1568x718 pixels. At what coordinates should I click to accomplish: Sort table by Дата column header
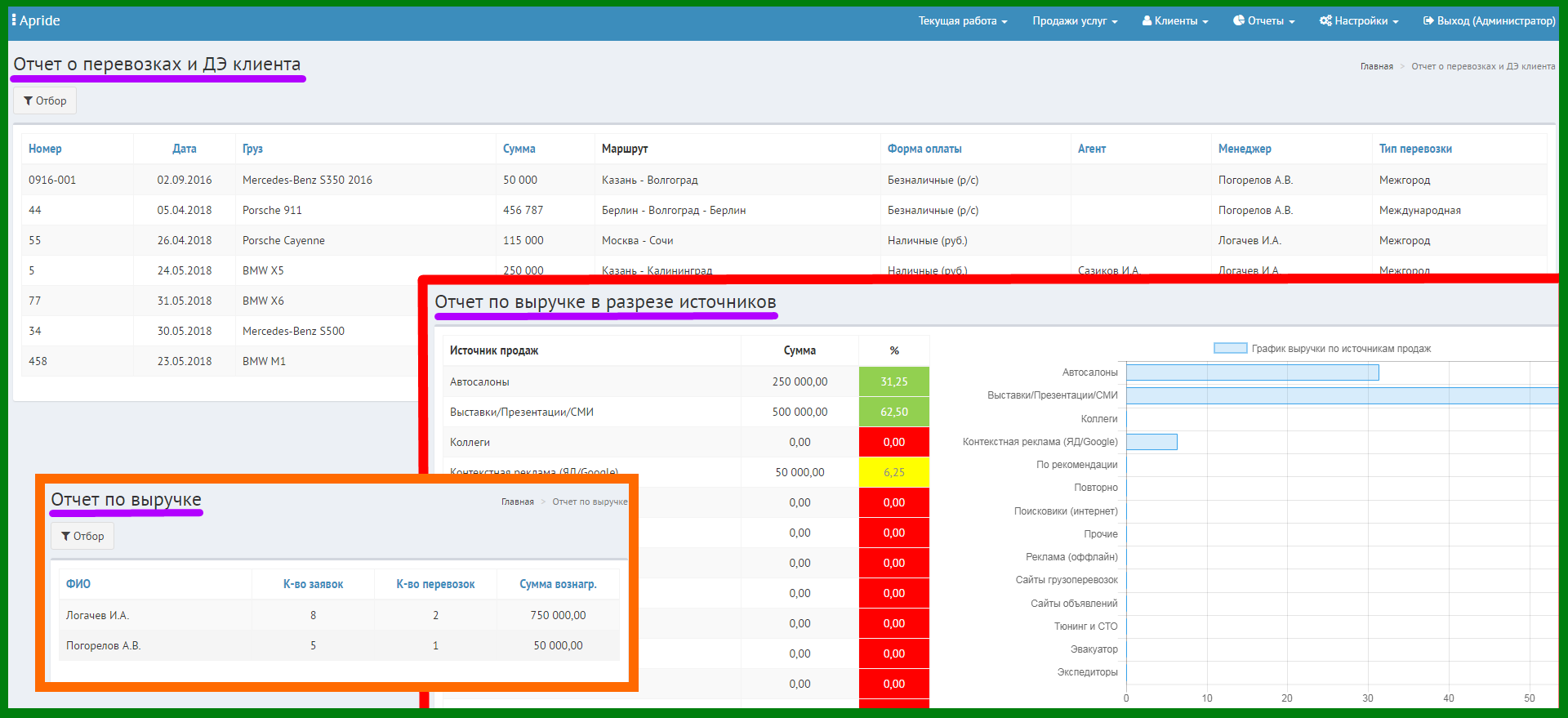point(184,149)
